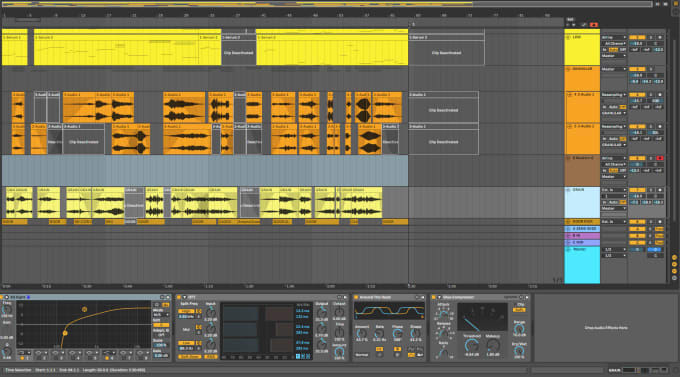Image resolution: width=680 pixels, height=377 pixels.
Task: Click the Normal button in Auto Pan
Action: click(362, 355)
